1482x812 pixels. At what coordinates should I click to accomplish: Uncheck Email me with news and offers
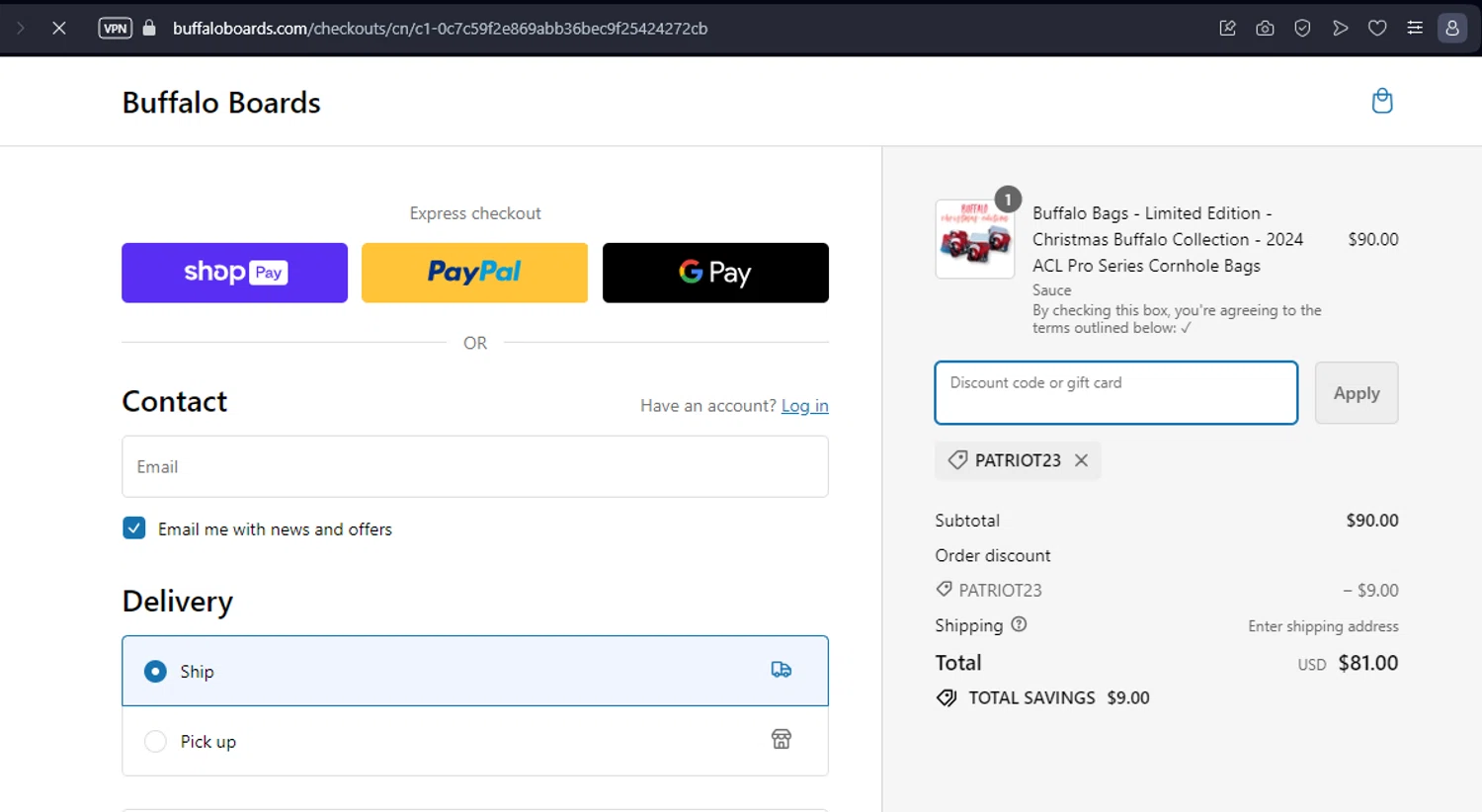tap(134, 528)
